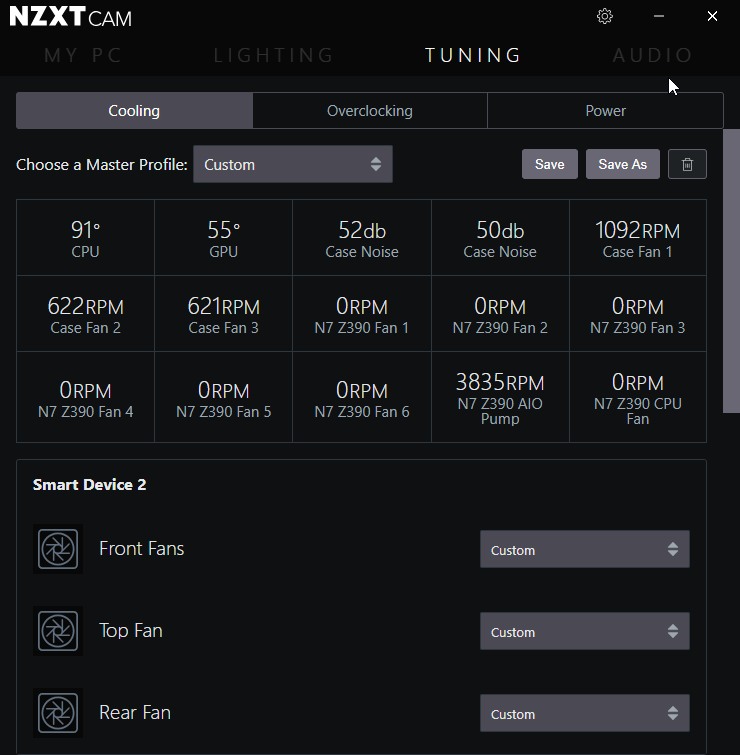Screen dimensions: 740x755
Task: Click the N7 Z390 Fan 6 tile
Action: point(362,397)
